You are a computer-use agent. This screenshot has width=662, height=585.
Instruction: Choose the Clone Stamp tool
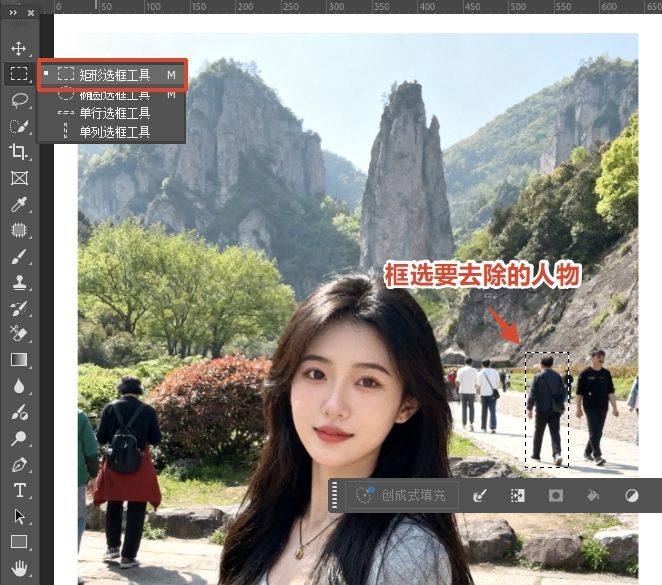click(x=18, y=282)
